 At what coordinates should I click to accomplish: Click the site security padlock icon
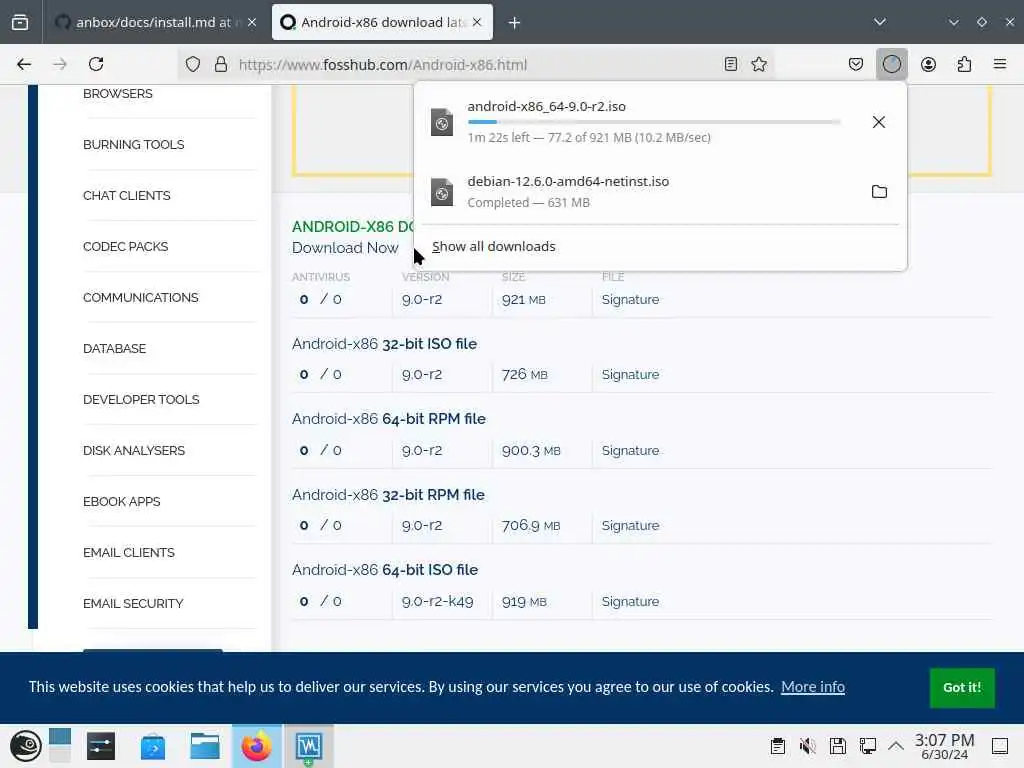(221, 64)
